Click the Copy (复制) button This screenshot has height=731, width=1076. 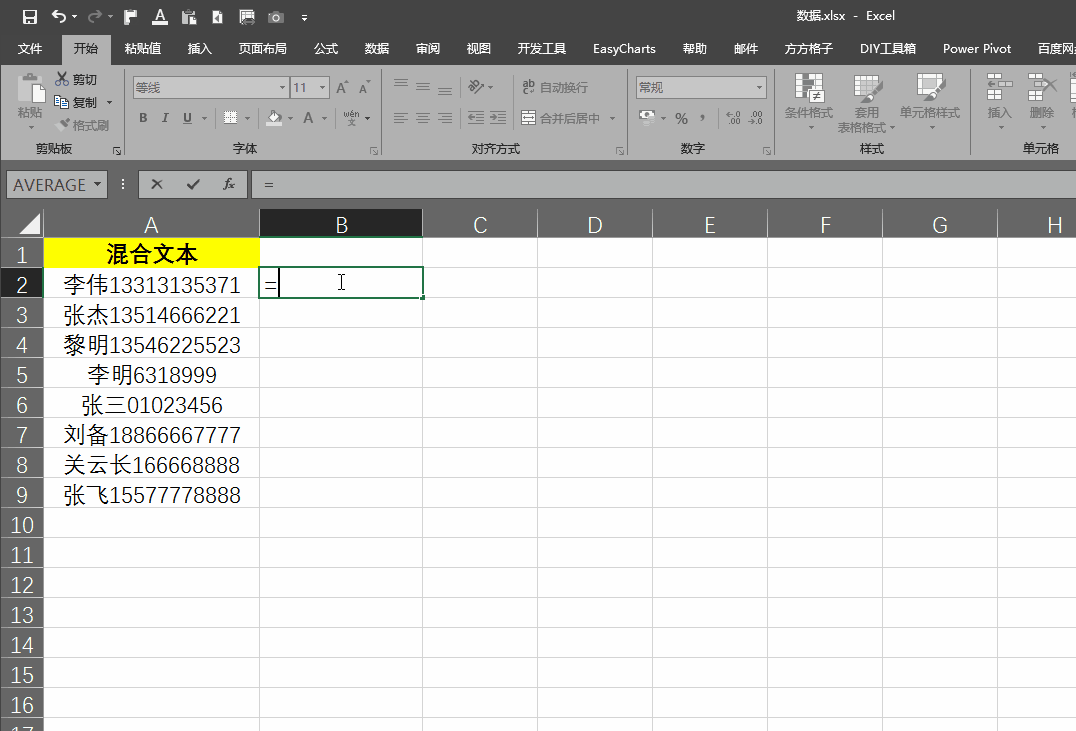(76, 102)
